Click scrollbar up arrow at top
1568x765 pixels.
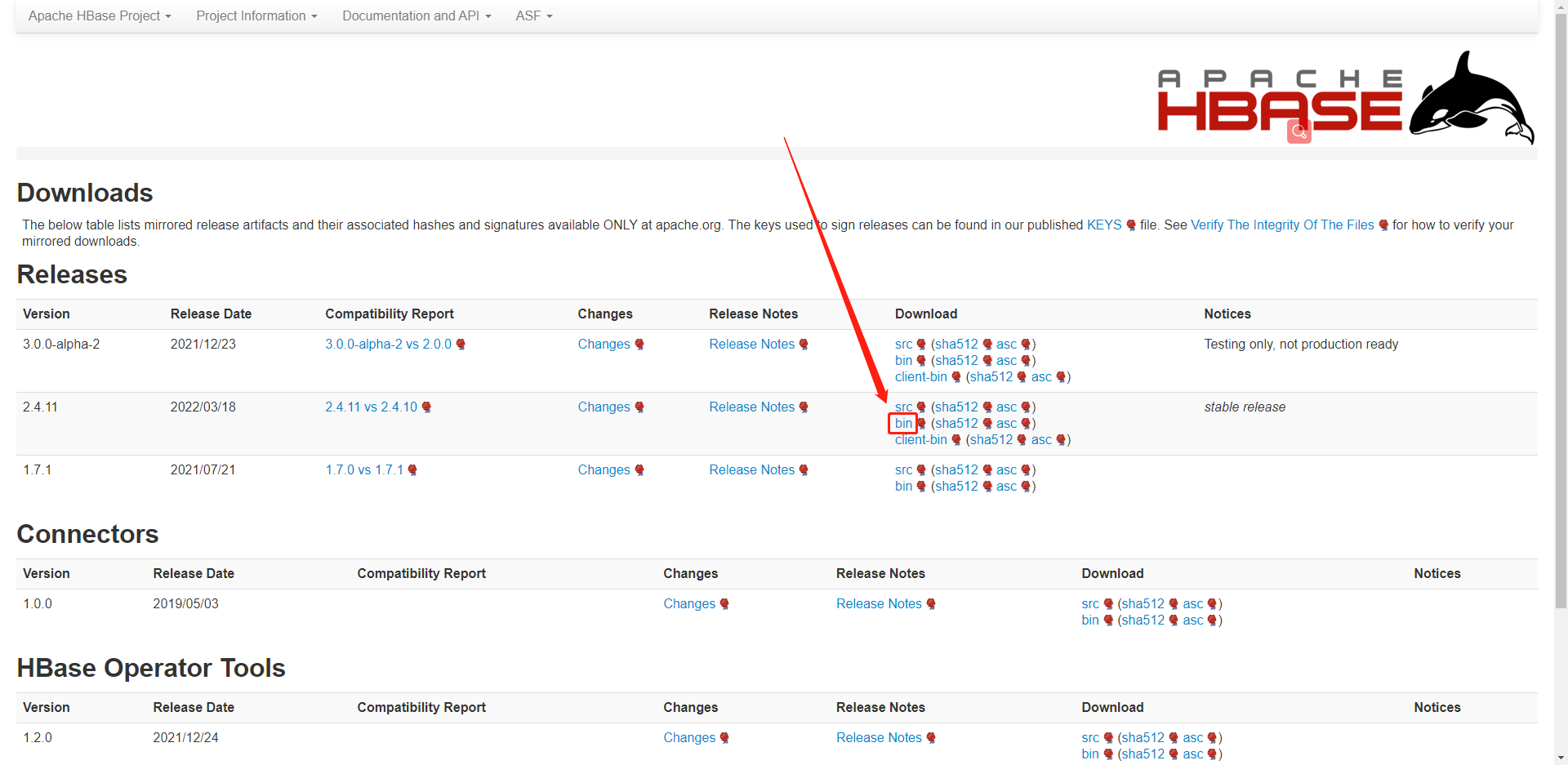point(1561,7)
